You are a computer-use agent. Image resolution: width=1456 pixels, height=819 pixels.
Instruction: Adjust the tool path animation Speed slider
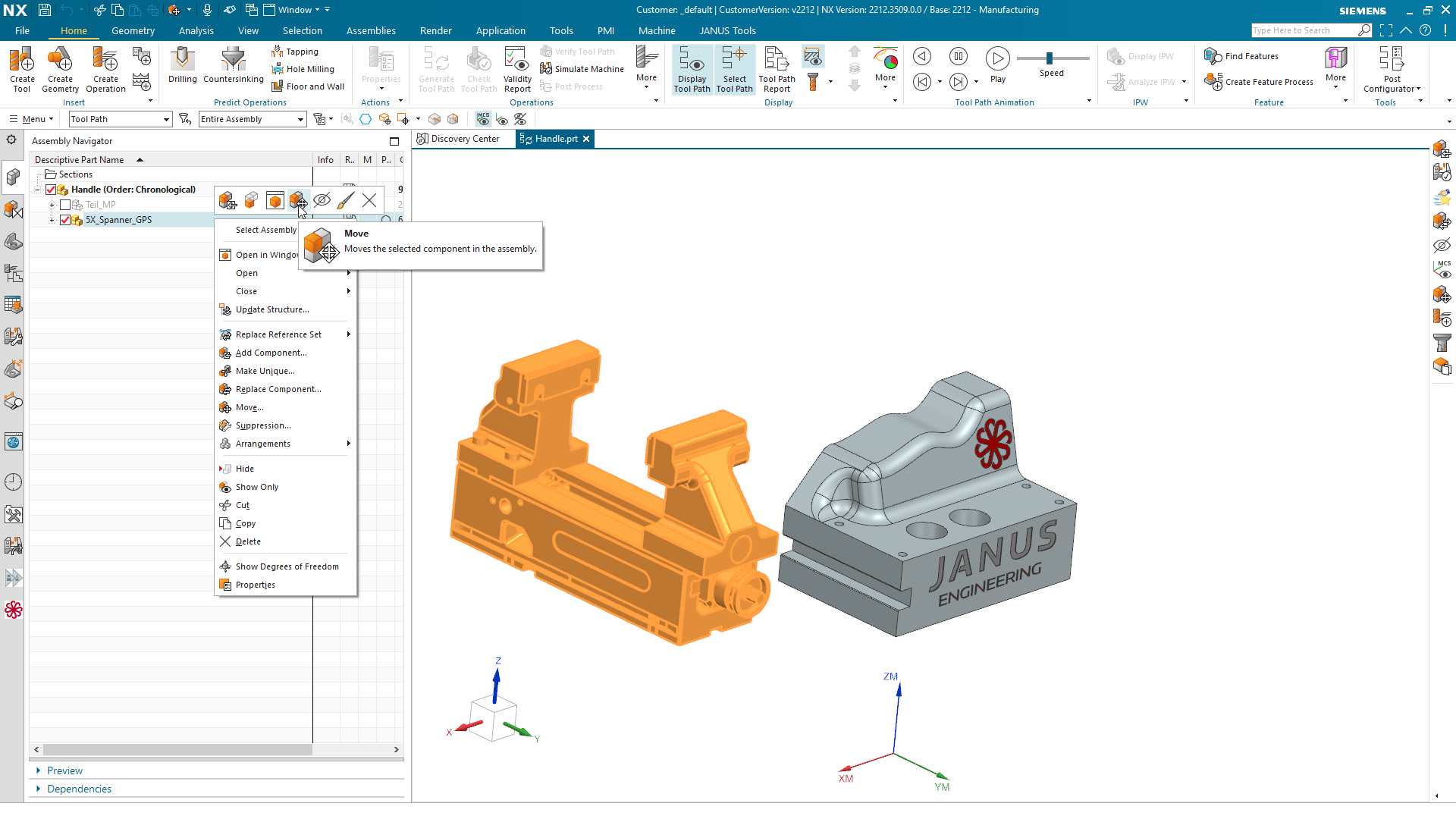pyautogui.click(x=1051, y=58)
